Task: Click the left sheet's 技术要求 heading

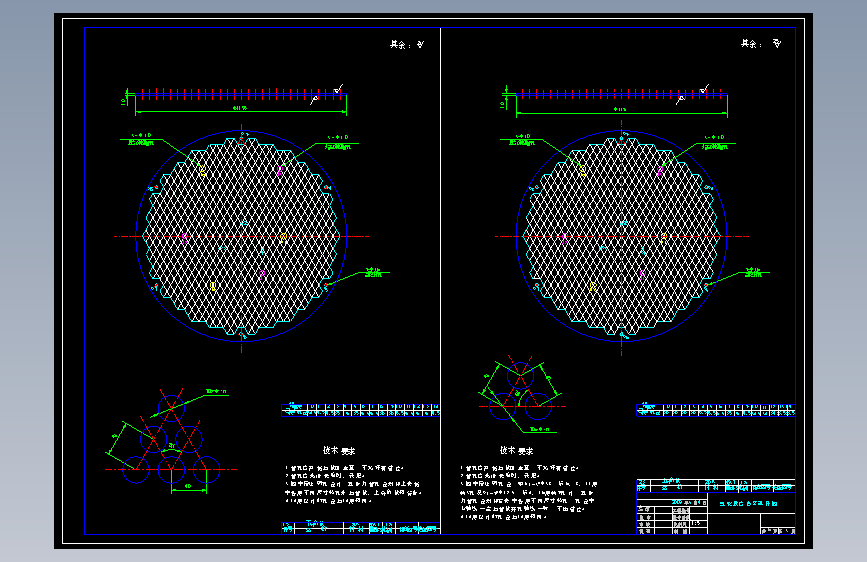Action: 339,450
